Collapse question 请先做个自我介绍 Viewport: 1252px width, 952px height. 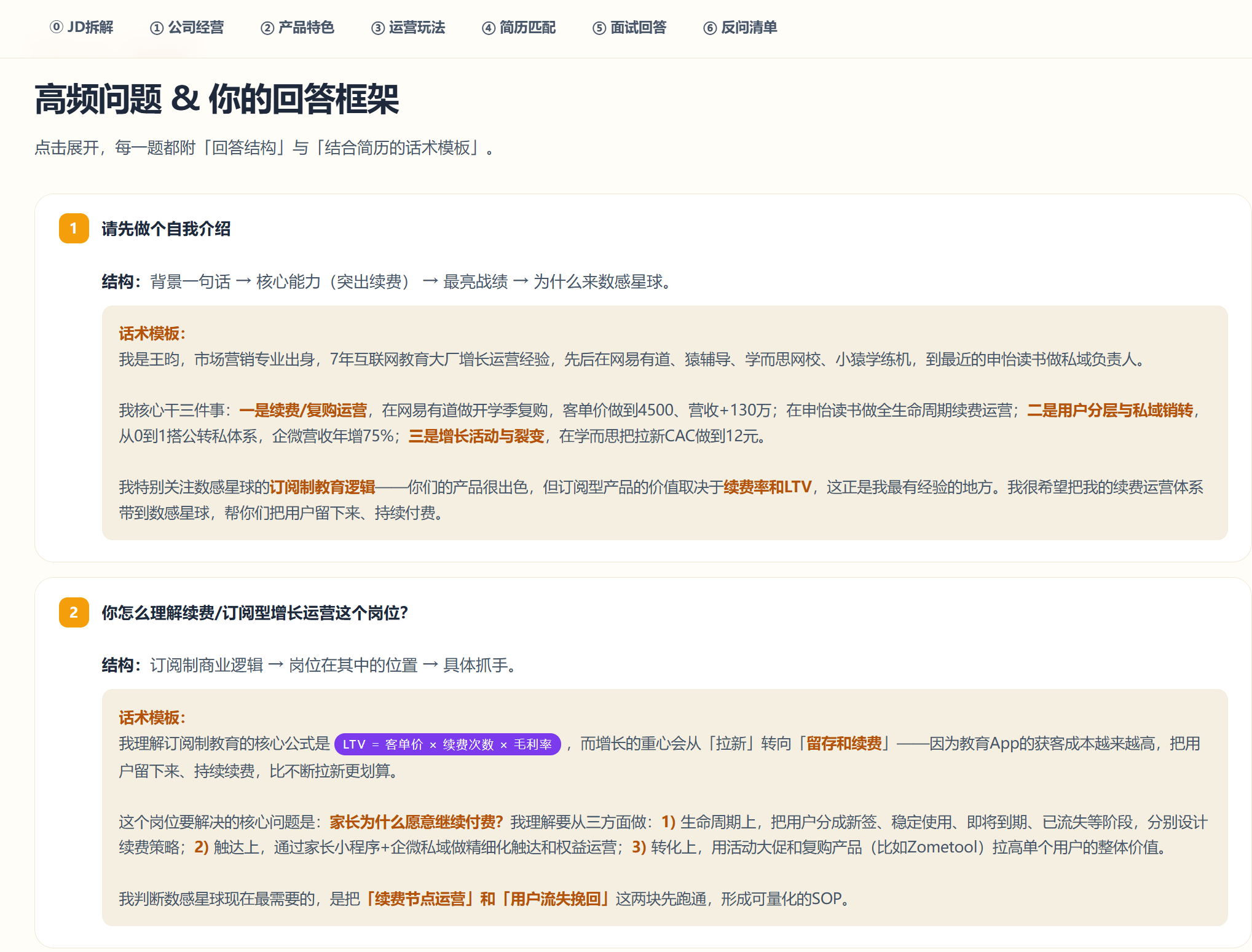tap(166, 229)
